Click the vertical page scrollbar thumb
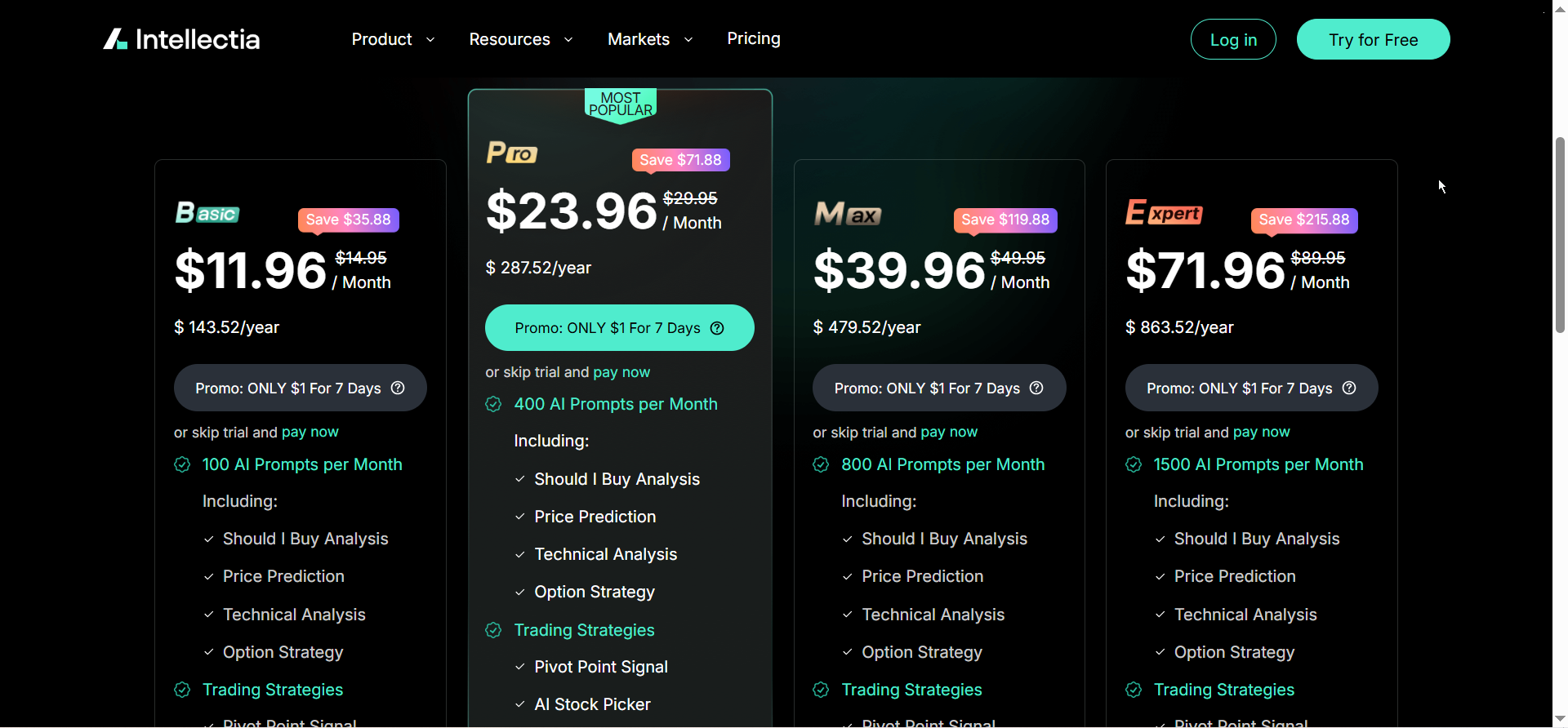 (x=1560, y=235)
